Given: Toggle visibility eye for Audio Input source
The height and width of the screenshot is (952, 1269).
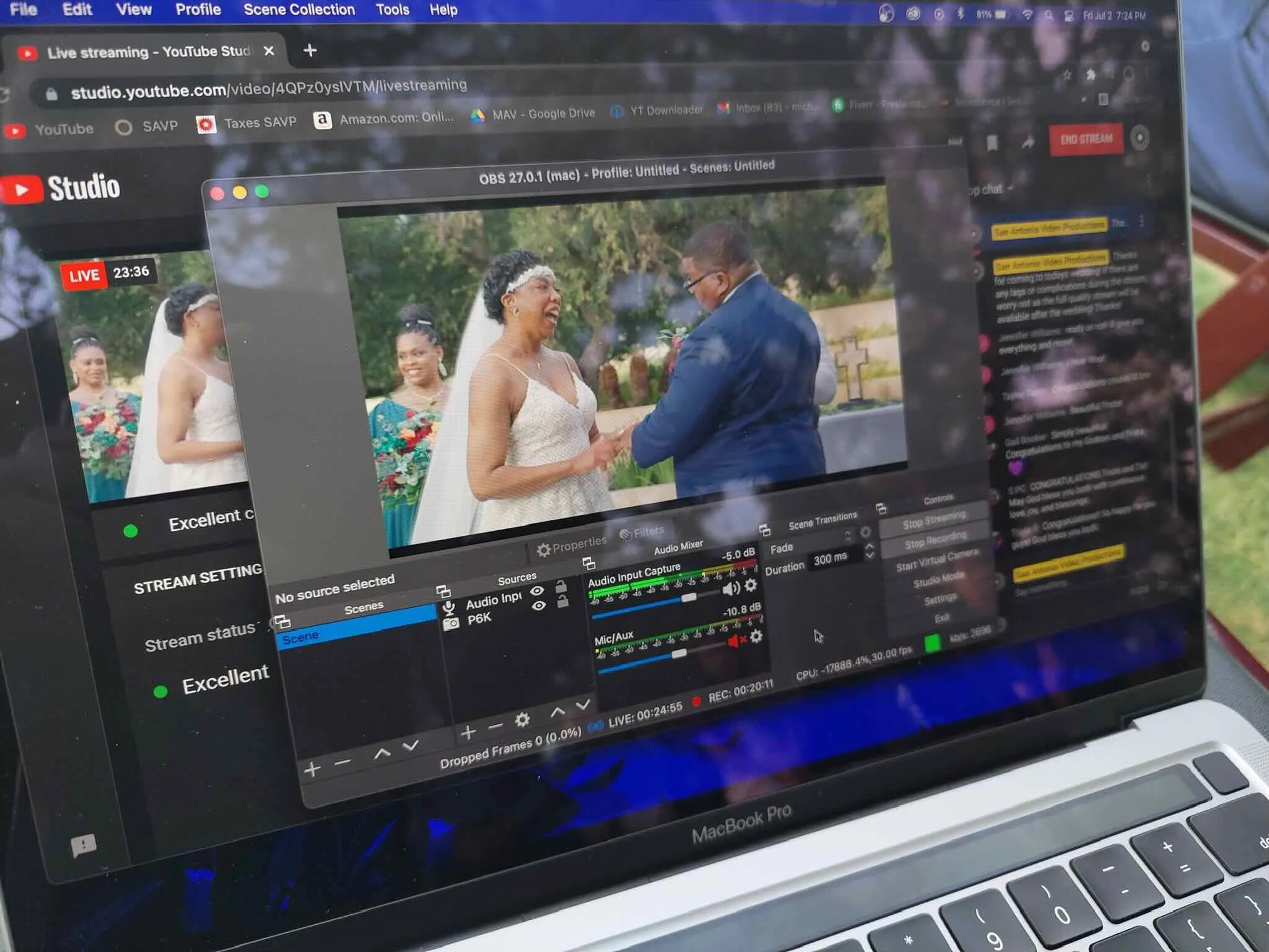Looking at the screenshot, I should 537,591.
